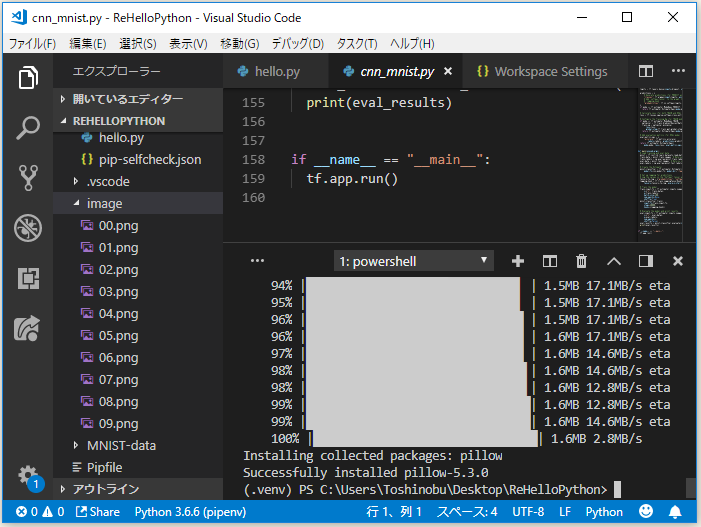Open the powershell terminal selector dropdown
This screenshot has height=527, width=701.
click(x=414, y=261)
